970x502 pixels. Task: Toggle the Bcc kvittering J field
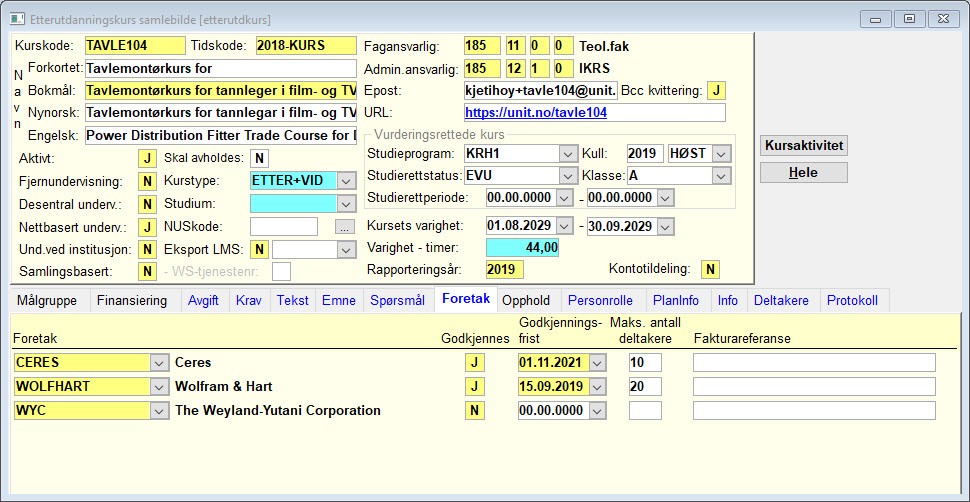pos(716,90)
